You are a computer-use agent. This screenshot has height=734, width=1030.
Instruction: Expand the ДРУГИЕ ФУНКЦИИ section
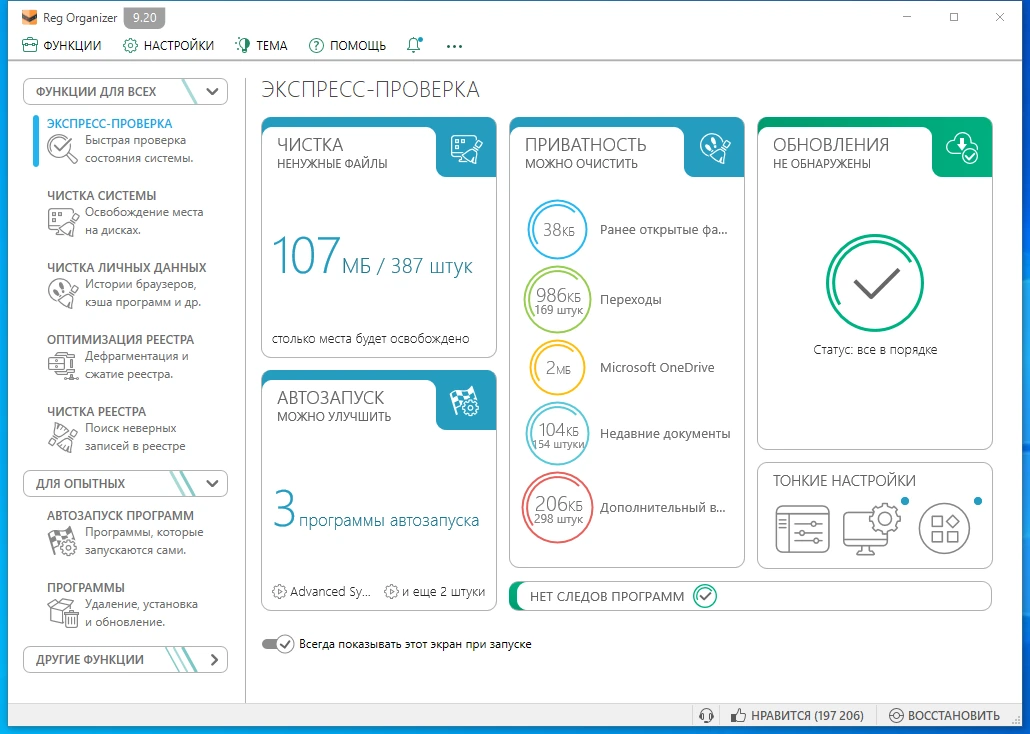click(125, 659)
